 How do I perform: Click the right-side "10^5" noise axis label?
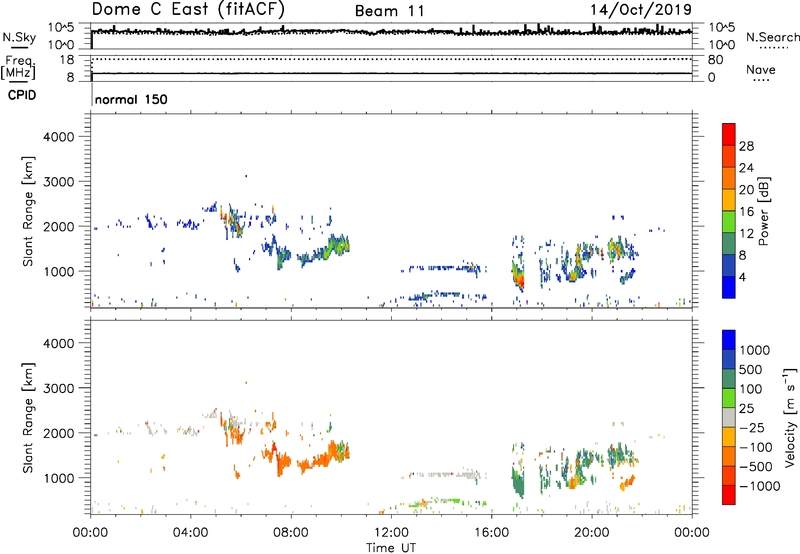point(722,28)
